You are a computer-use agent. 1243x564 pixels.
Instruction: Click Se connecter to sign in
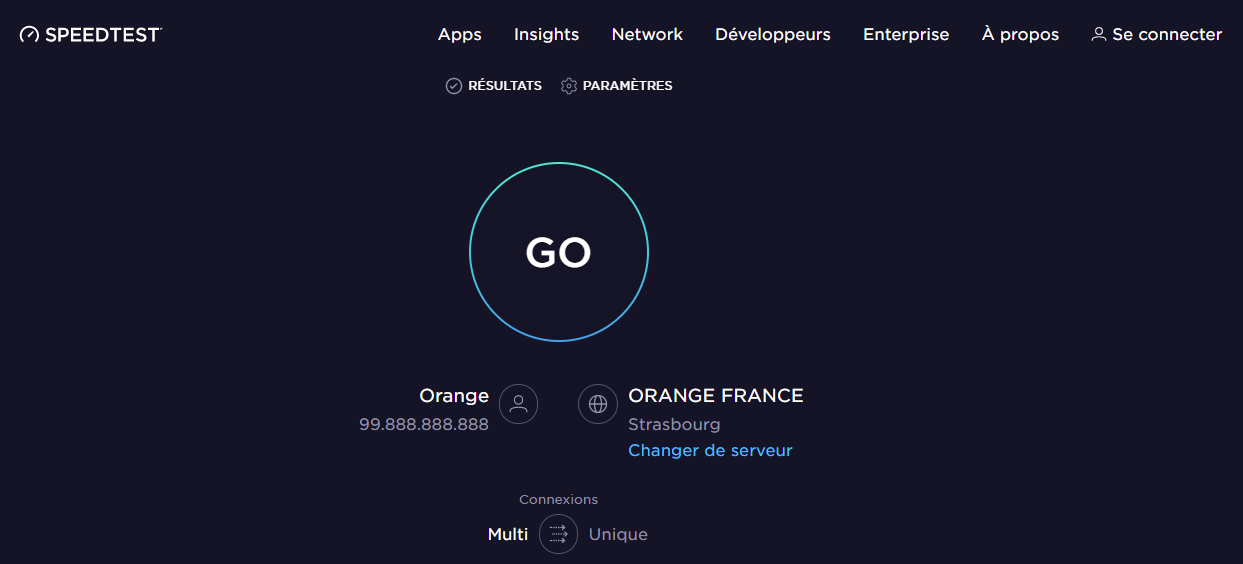click(x=1167, y=34)
